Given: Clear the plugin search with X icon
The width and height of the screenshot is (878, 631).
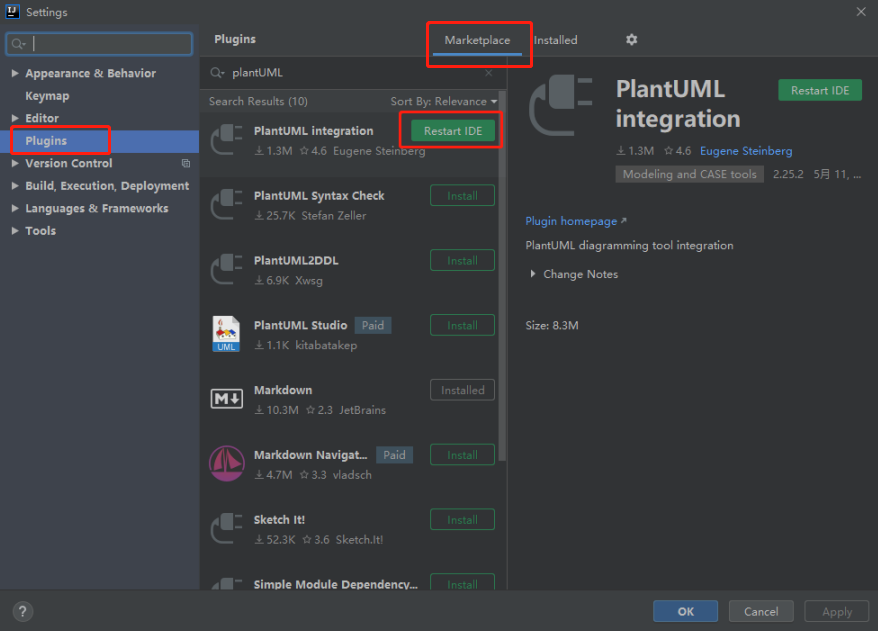Looking at the screenshot, I should [x=489, y=73].
